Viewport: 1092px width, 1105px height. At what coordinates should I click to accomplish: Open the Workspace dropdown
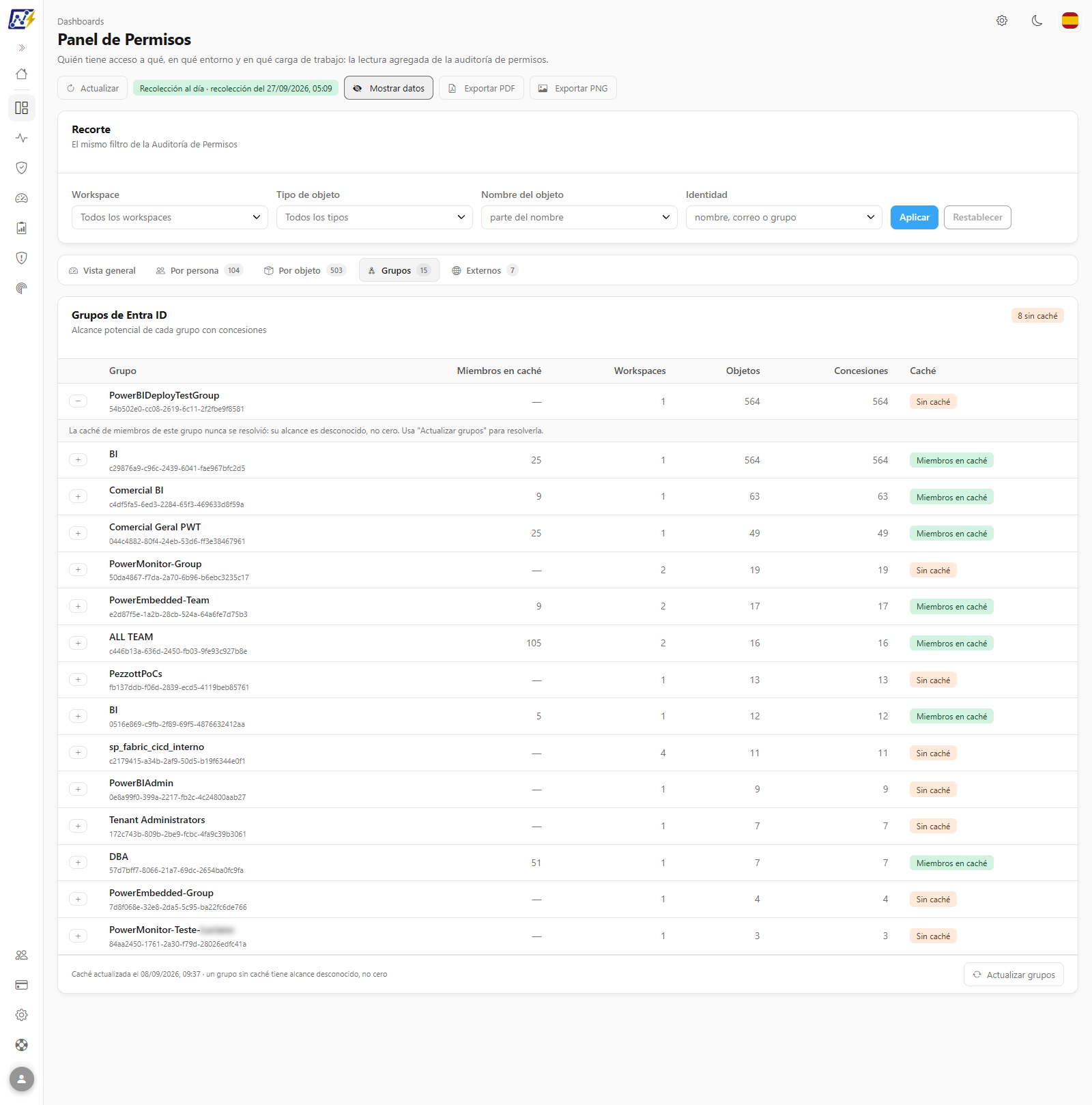tap(170, 217)
